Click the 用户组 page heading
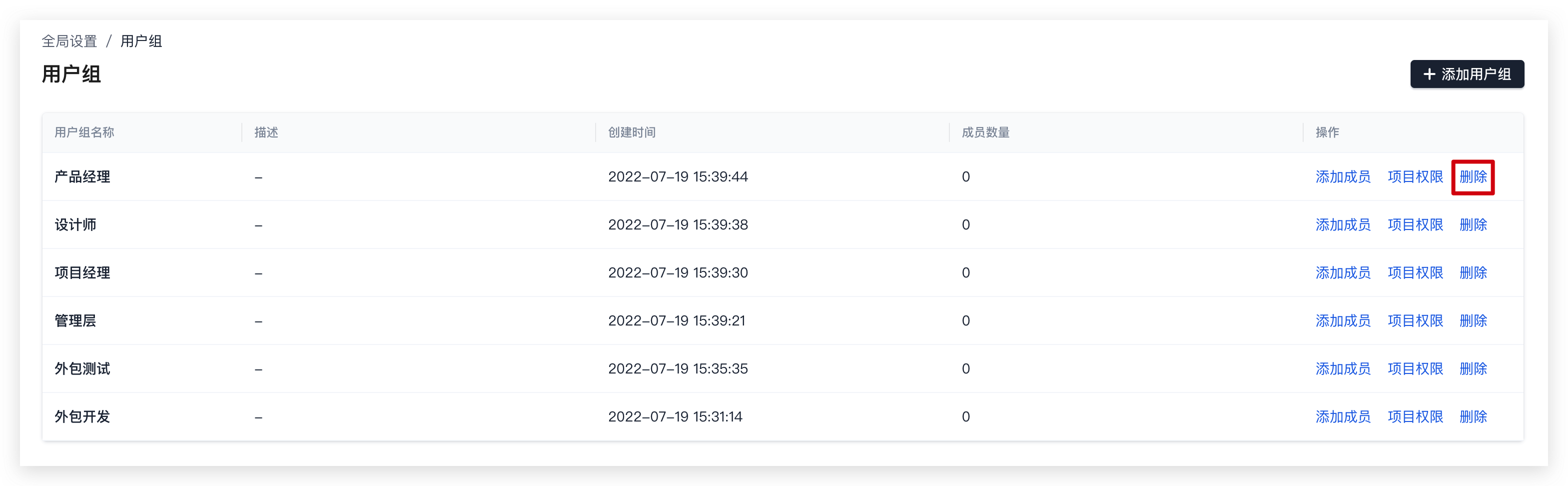The width and height of the screenshot is (1568, 486). [x=71, y=74]
